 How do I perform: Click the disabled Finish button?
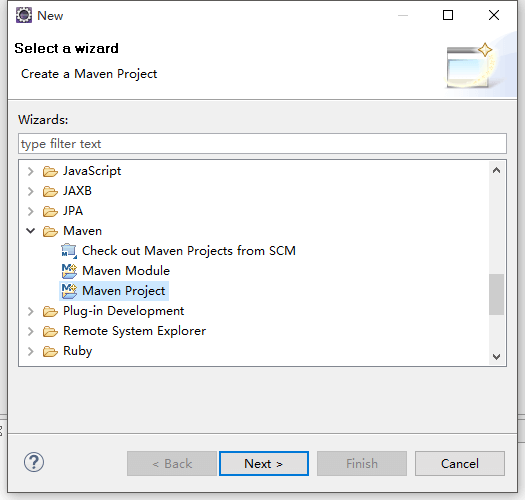pos(362,463)
